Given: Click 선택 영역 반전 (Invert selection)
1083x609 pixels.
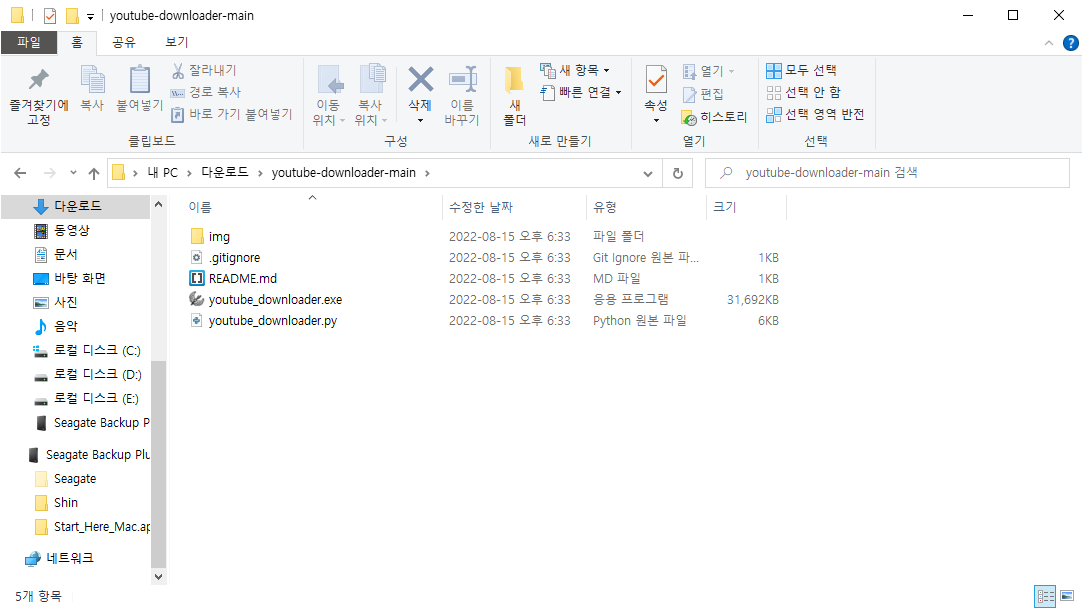Looking at the screenshot, I should click(x=815, y=115).
